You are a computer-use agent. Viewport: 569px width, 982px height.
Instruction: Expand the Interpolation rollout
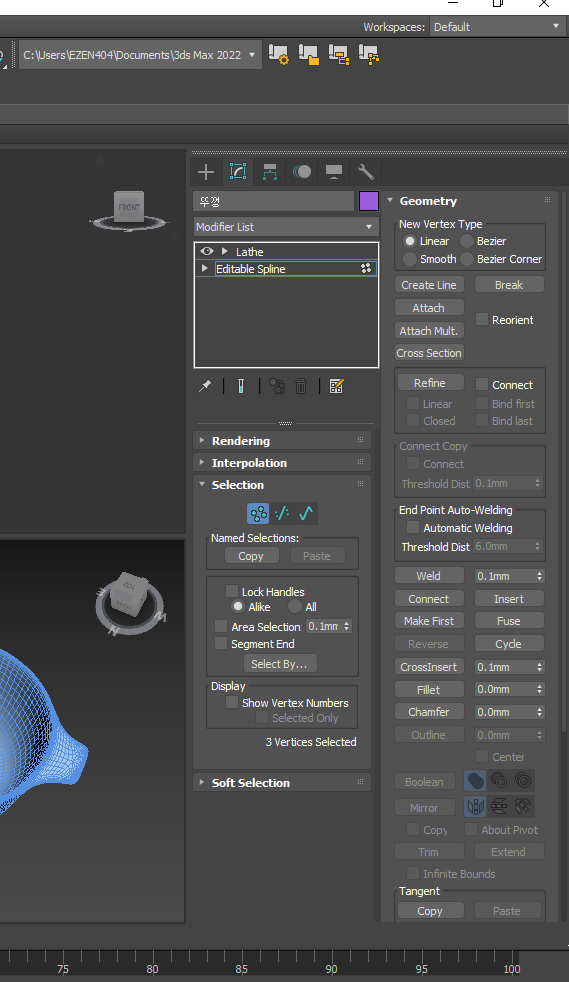[282, 463]
